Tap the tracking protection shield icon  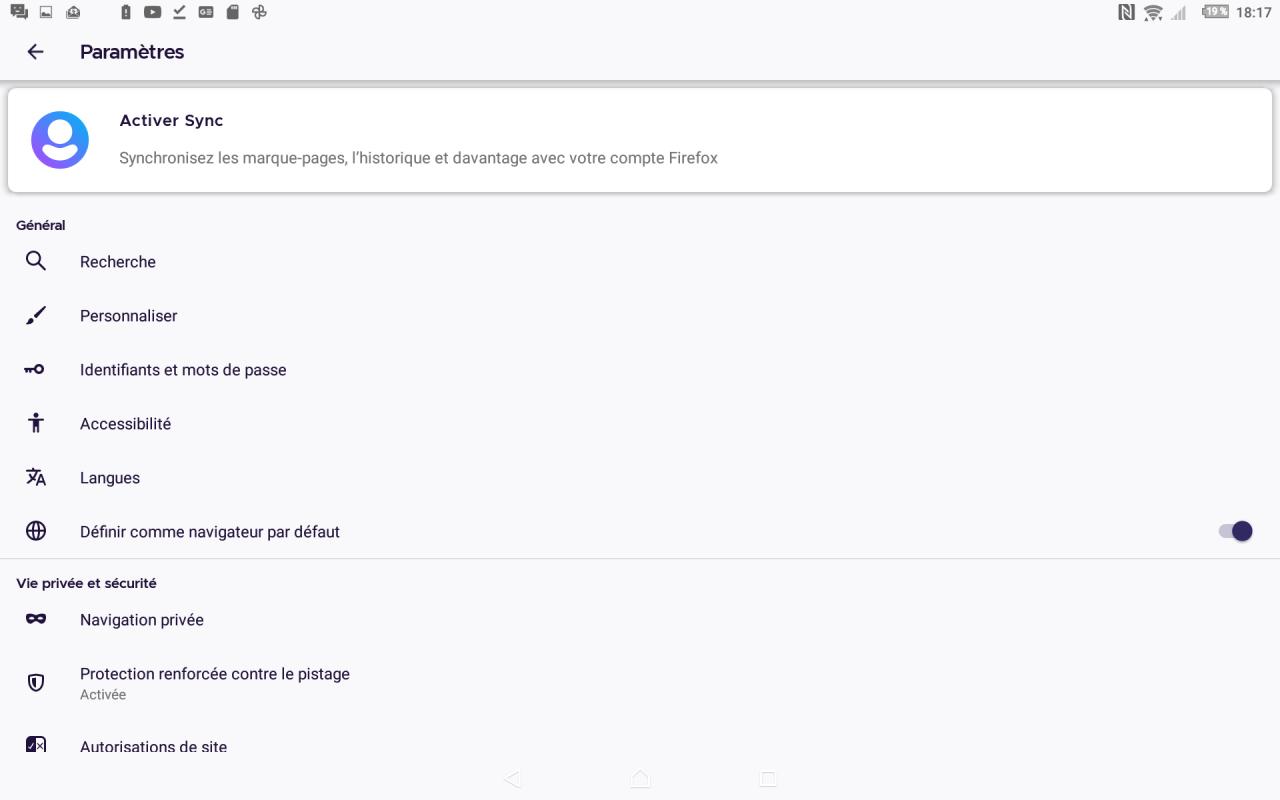[x=36, y=683]
